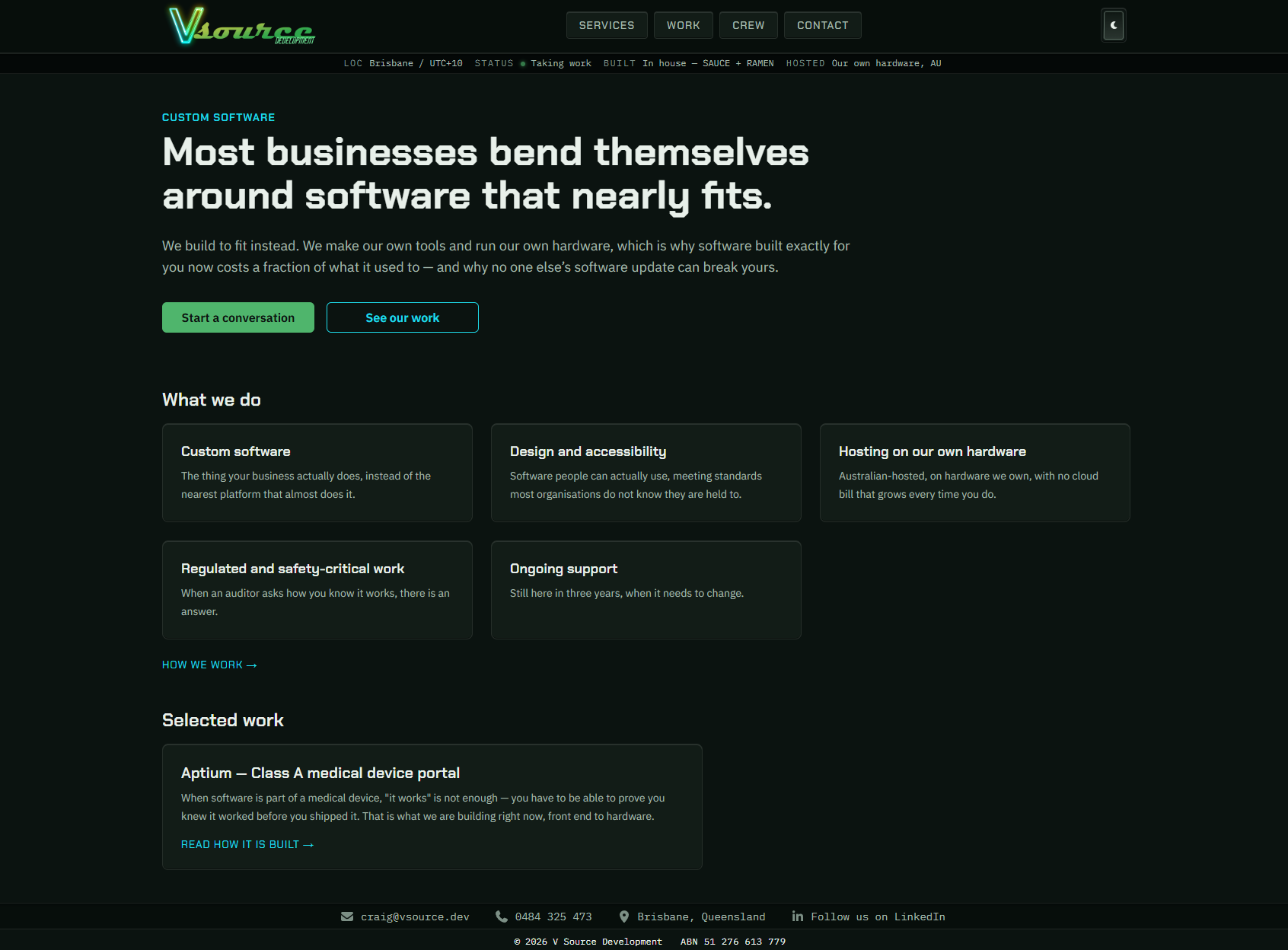Viewport: 1288px width, 950px height.
Task: Click the map pin location icon
Action: tap(624, 917)
